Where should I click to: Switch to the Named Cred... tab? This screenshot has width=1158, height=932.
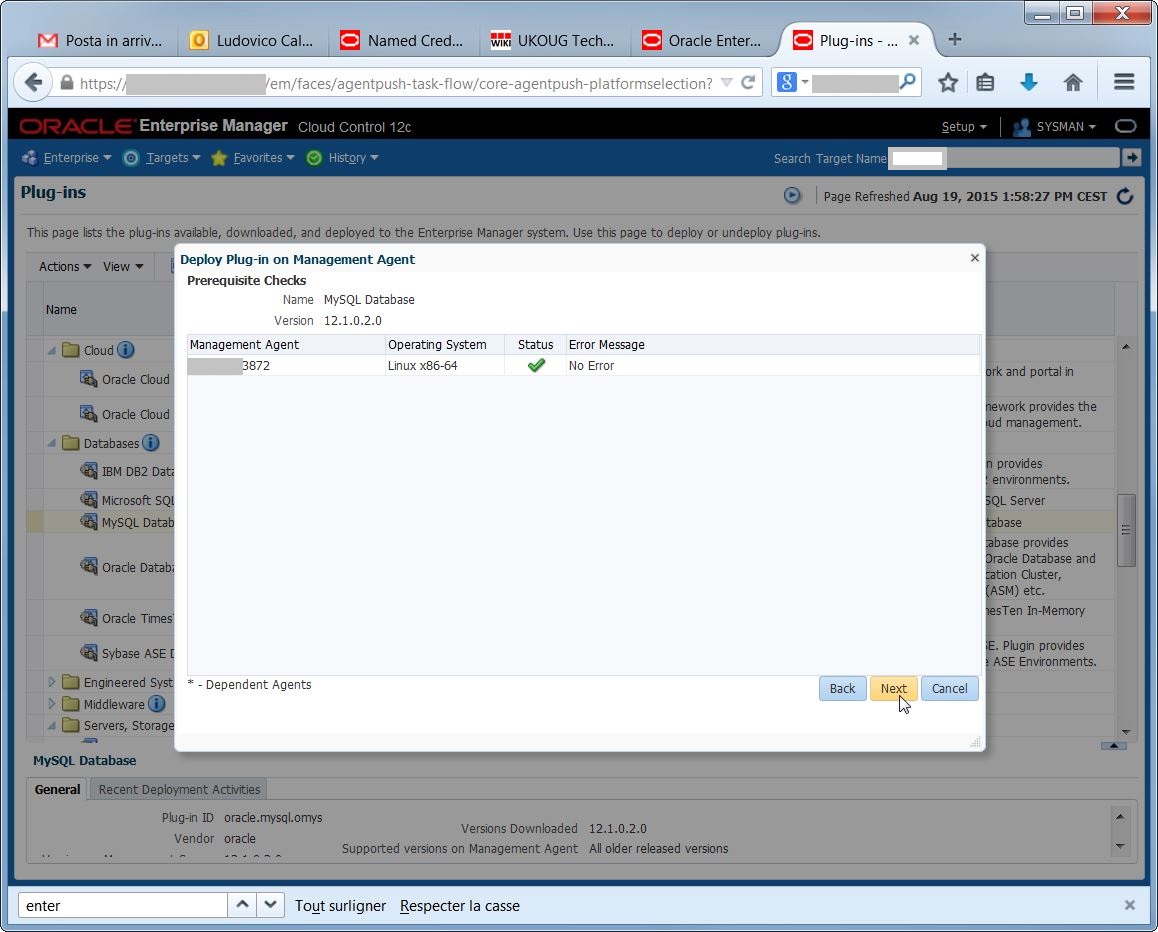coord(402,41)
